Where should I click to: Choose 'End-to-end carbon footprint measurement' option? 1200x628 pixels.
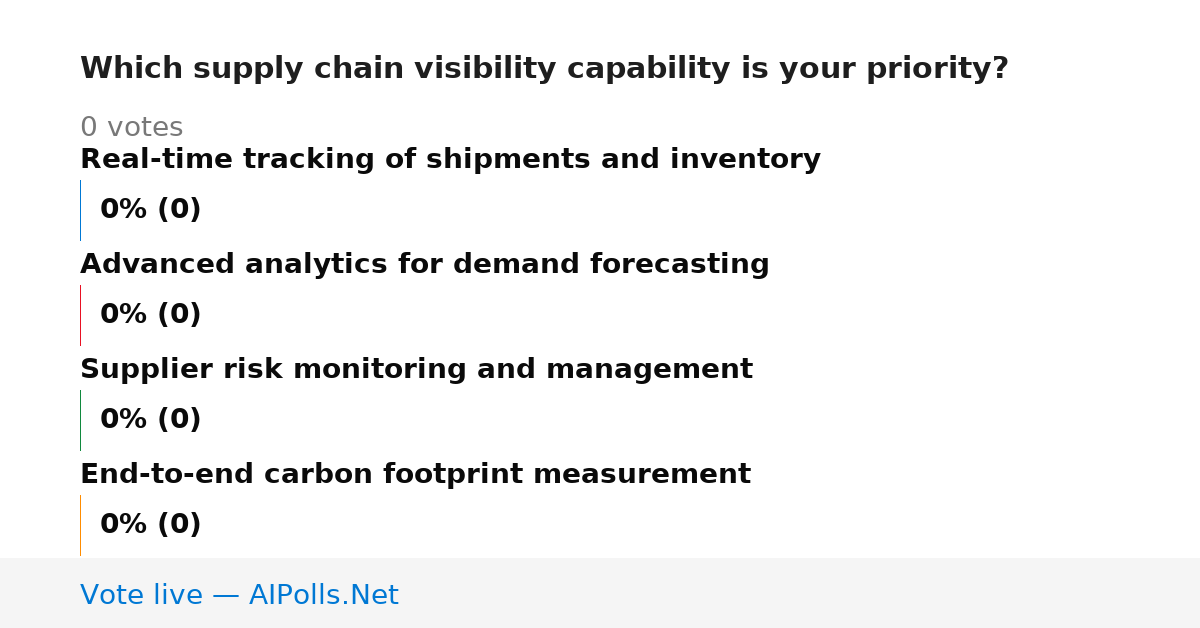(415, 475)
